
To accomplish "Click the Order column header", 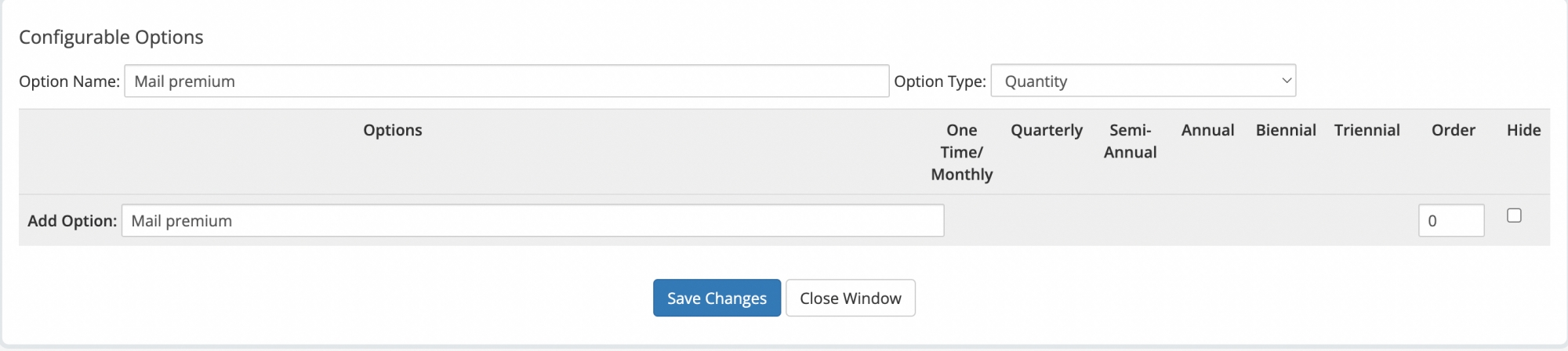I will coord(1453,130).
